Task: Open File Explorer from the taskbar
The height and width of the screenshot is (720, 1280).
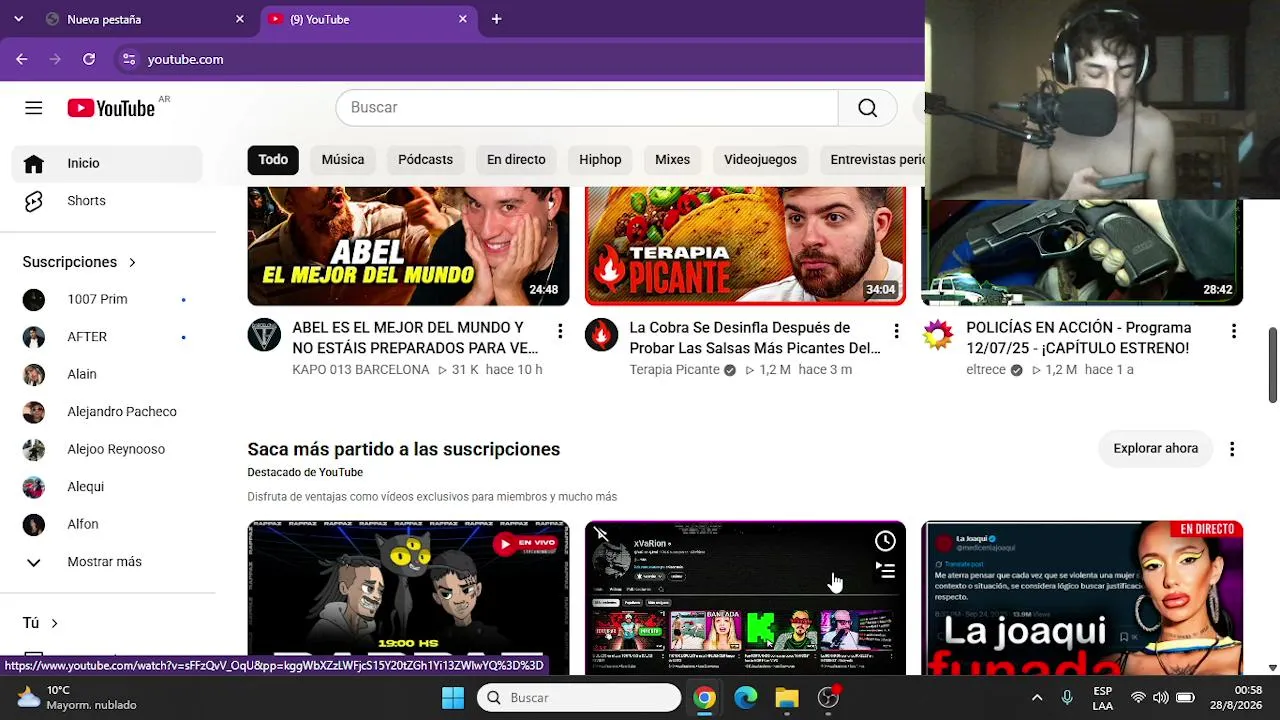Action: pos(787,697)
